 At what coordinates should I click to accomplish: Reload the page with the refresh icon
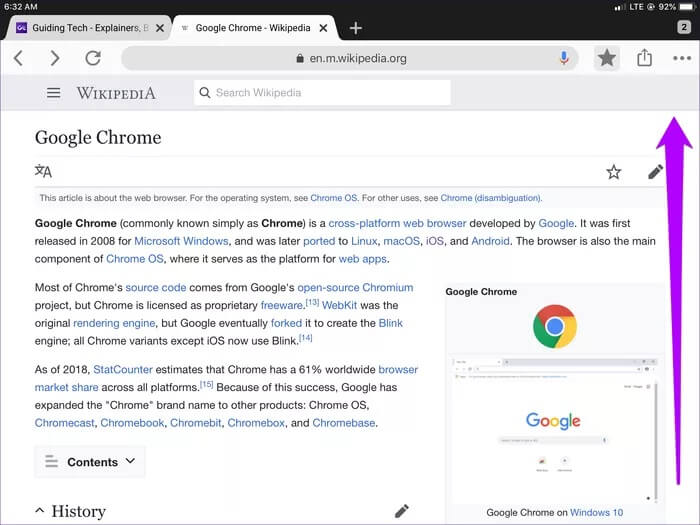pos(93,58)
